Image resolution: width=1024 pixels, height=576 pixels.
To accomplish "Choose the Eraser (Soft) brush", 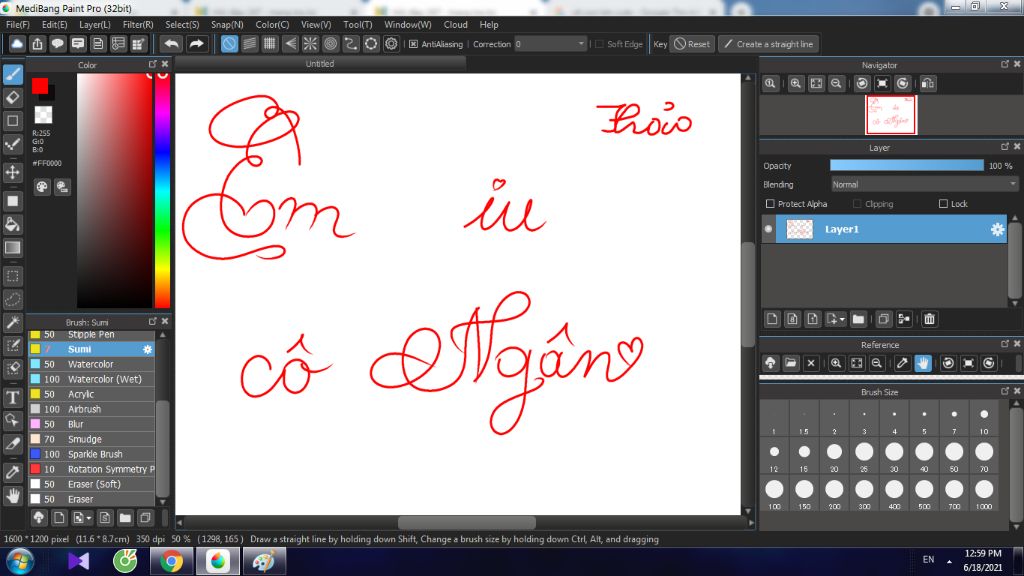I will [91, 485].
